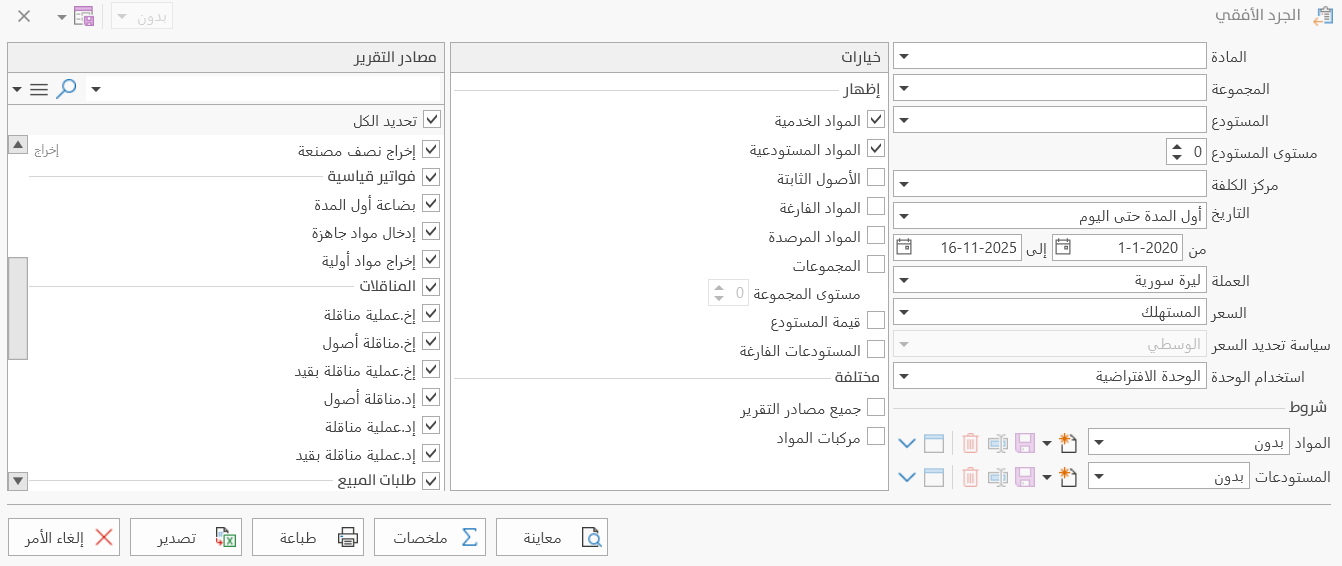This screenshot has height=566, width=1342.
Task: Uncheck المناقلات group checkbox
Action: 431,287
